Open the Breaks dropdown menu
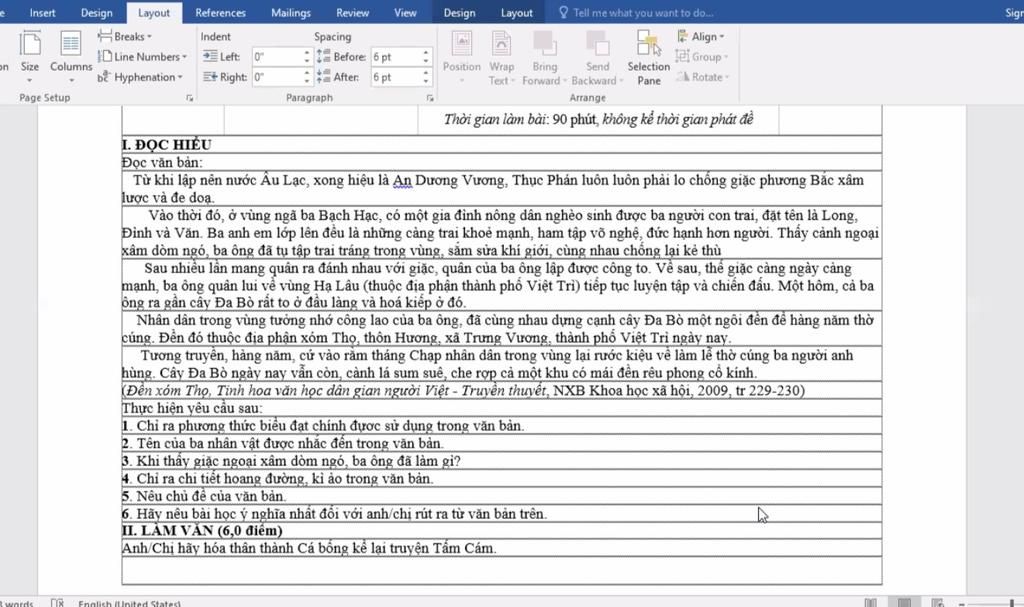The height and width of the screenshot is (607, 1024). coord(125,37)
